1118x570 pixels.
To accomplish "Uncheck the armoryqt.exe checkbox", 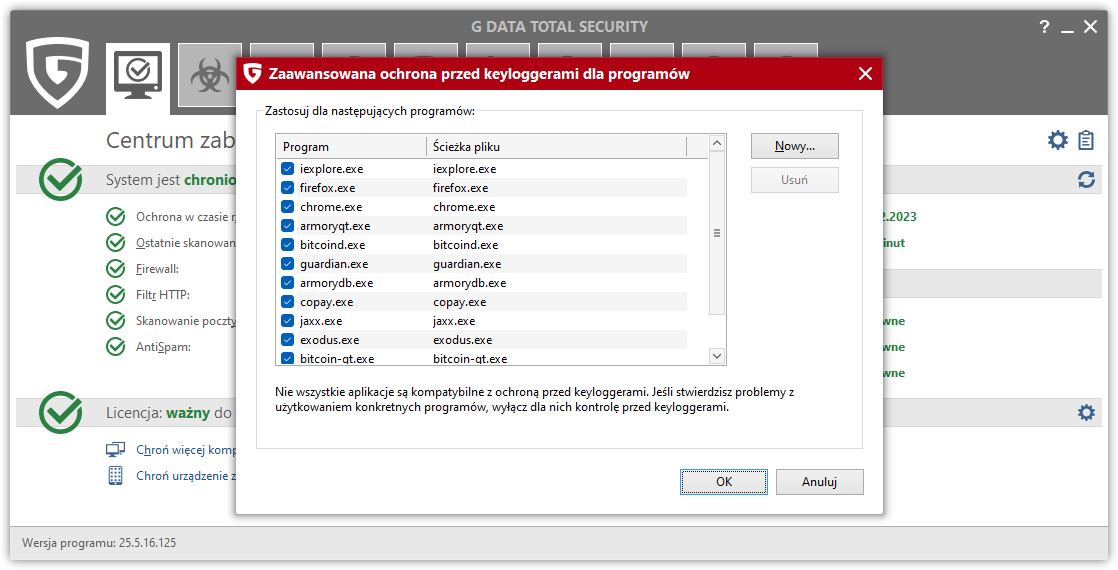I will click(x=287, y=225).
